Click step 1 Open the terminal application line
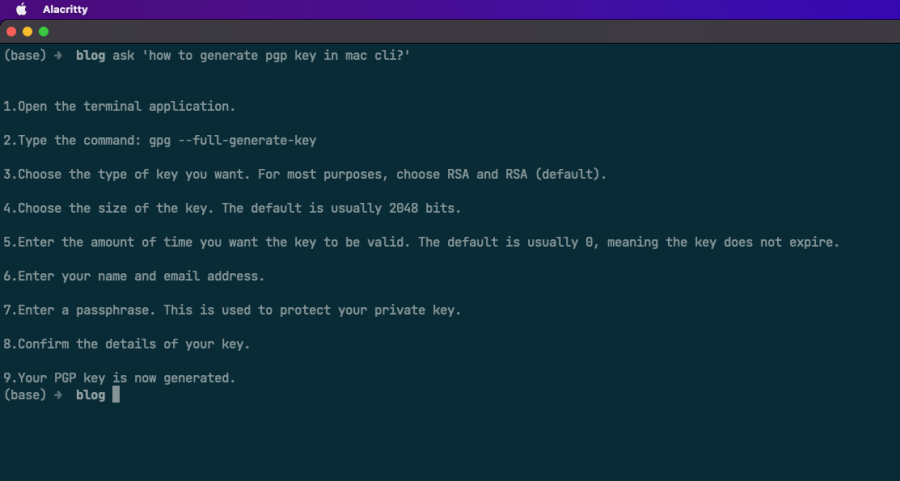Screen dimensions: 900x481 (x=119, y=107)
